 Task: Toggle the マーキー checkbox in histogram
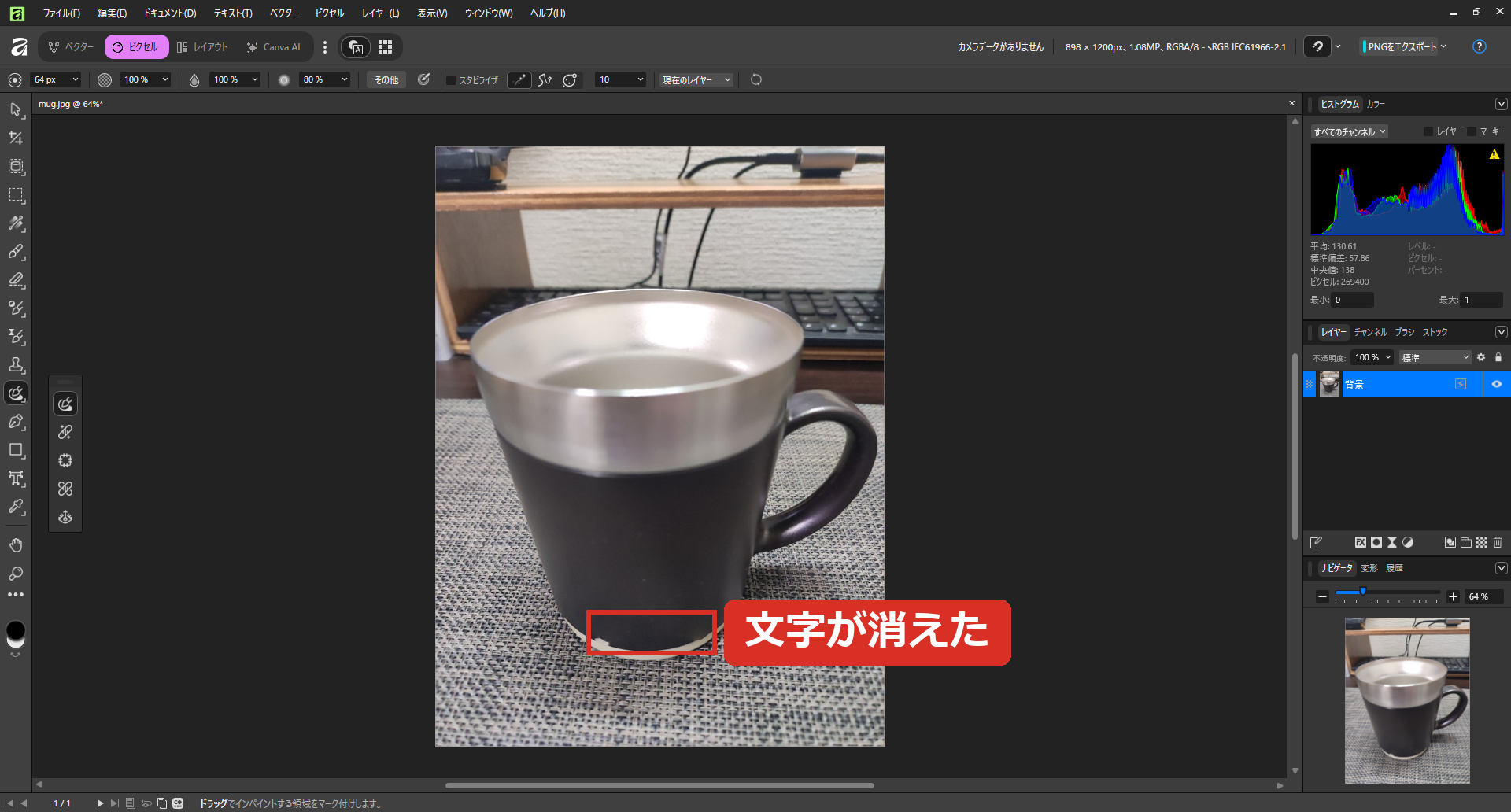[1472, 131]
